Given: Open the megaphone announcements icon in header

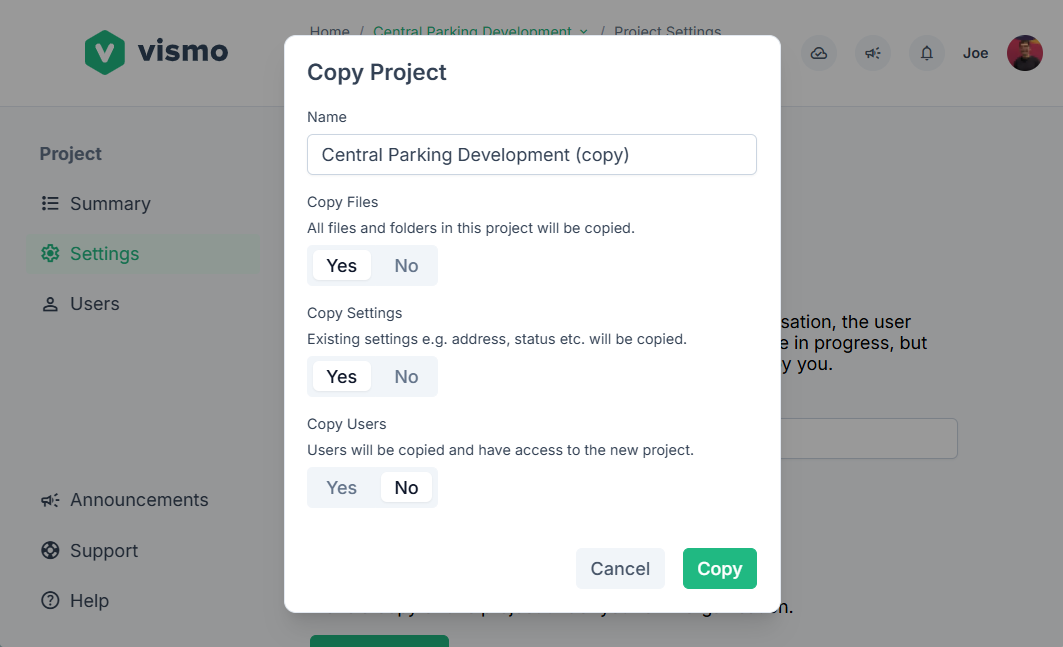Looking at the screenshot, I should click(x=873, y=53).
